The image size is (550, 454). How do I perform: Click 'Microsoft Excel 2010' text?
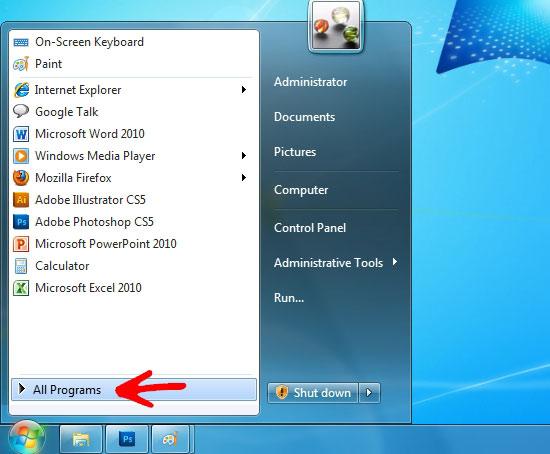pyautogui.click(x=88, y=288)
